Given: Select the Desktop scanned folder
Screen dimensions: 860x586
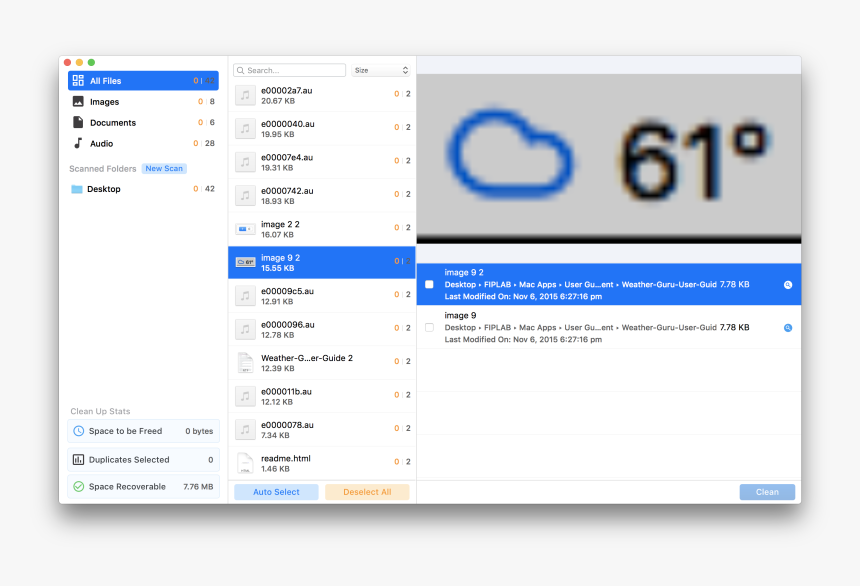Looking at the screenshot, I should coord(103,189).
